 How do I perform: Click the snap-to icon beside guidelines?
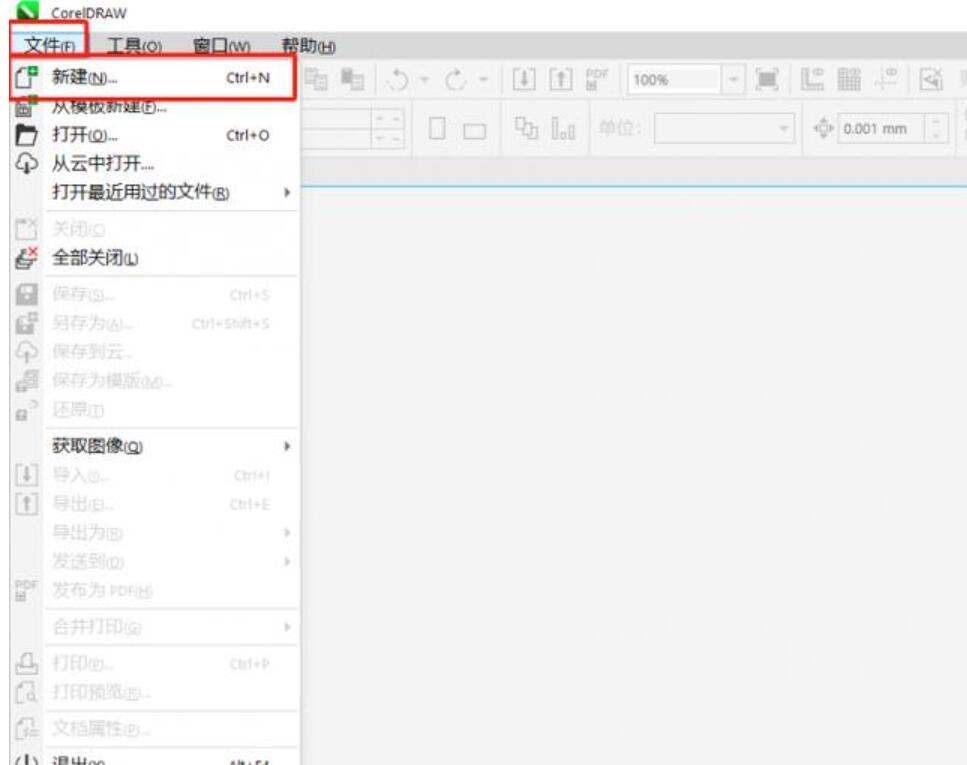(x=931, y=79)
